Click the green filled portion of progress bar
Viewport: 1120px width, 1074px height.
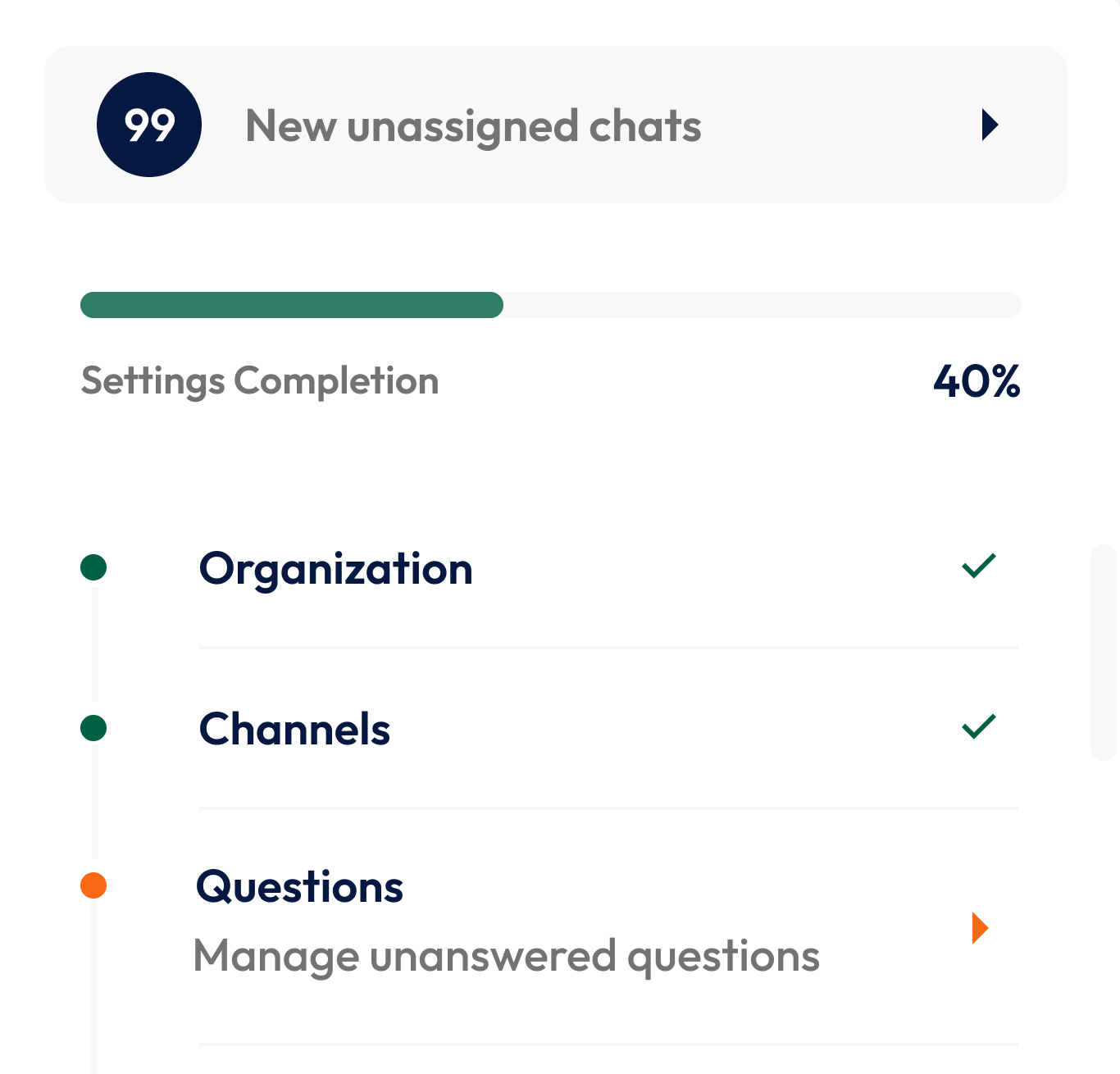click(x=291, y=305)
